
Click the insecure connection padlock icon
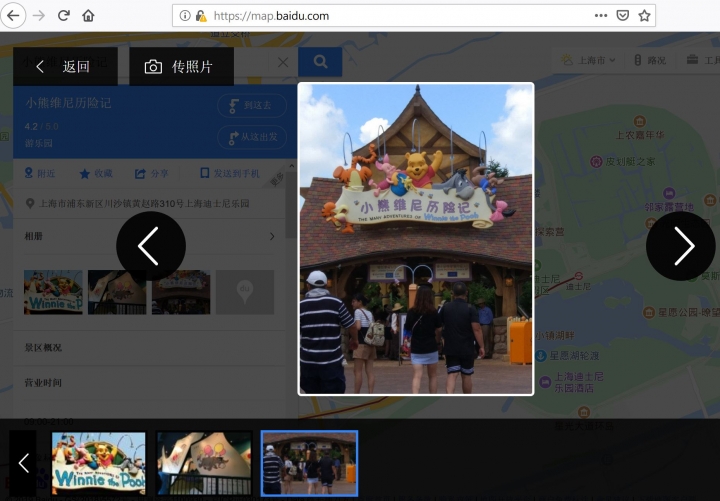201,16
